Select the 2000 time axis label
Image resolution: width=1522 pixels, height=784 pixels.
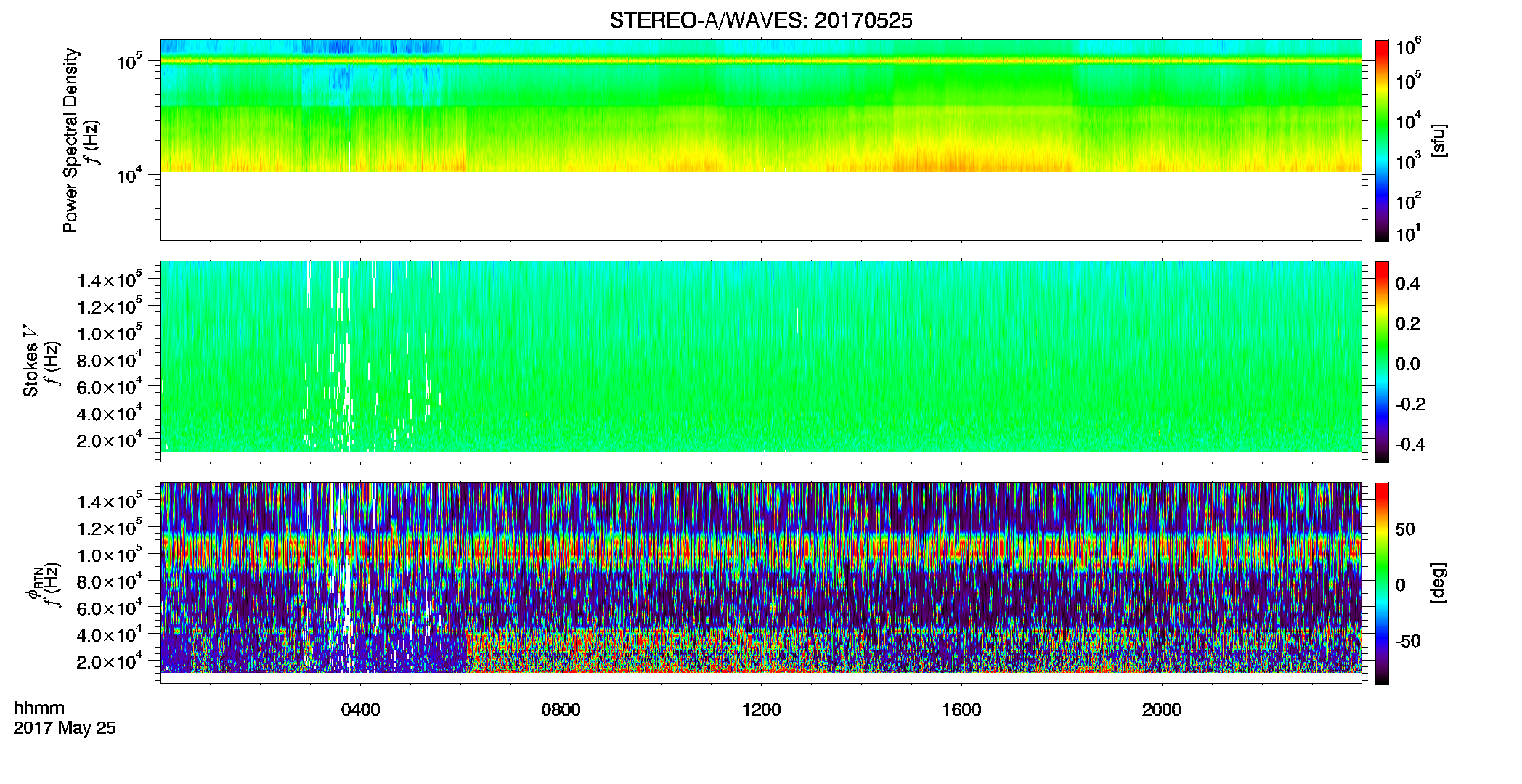point(1162,710)
